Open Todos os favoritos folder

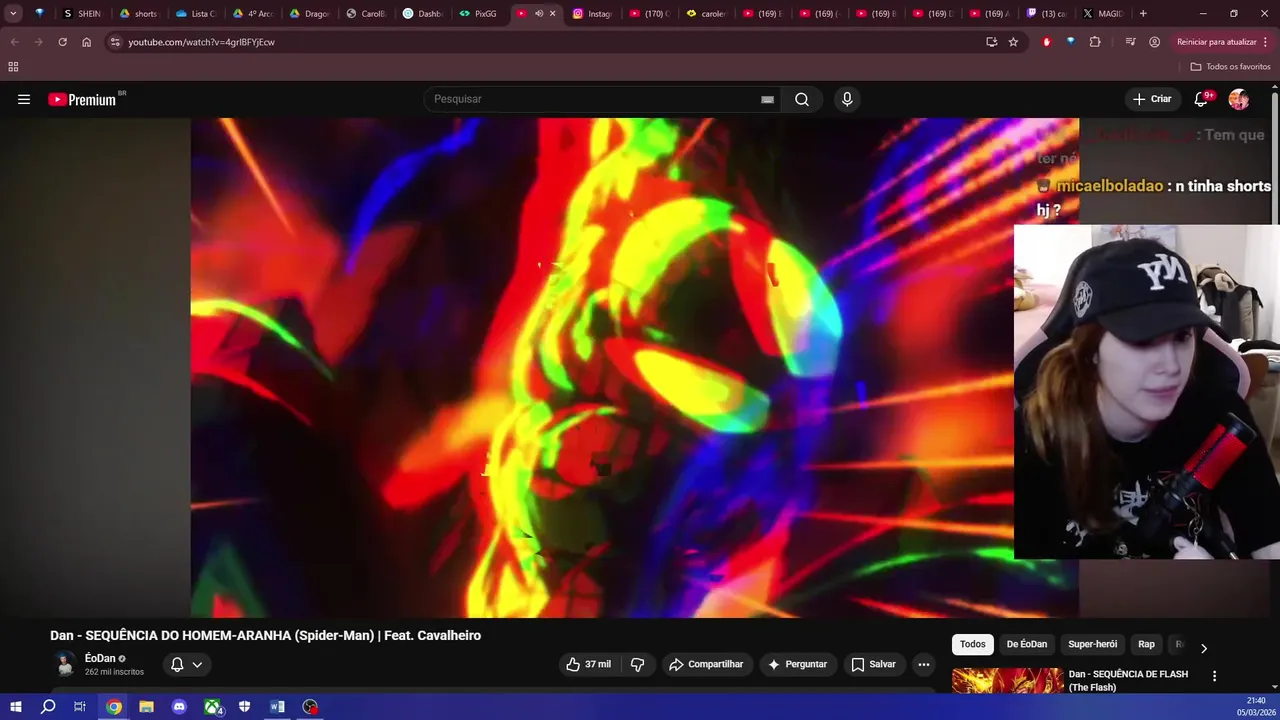coord(1230,67)
